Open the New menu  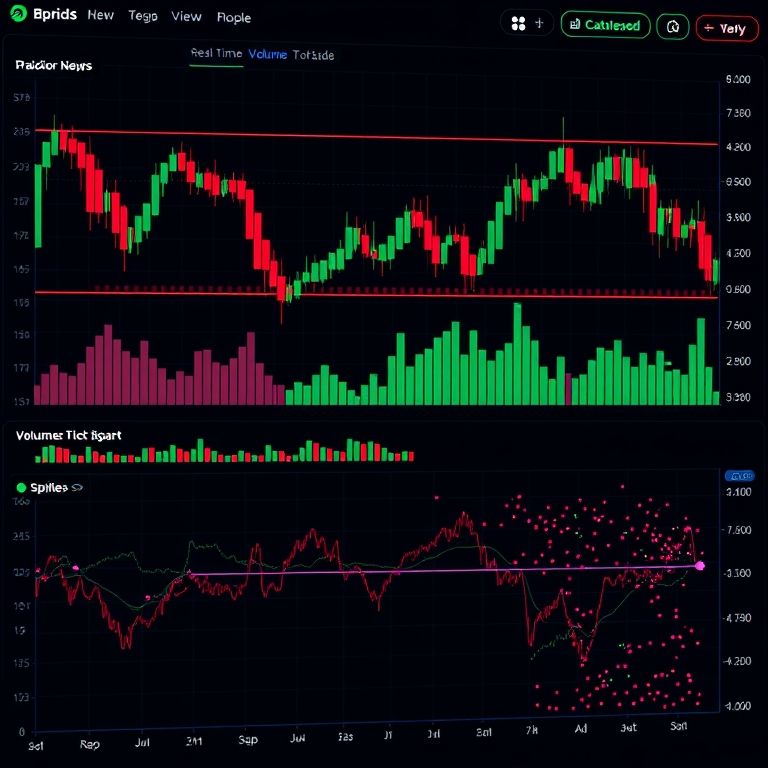click(x=100, y=16)
